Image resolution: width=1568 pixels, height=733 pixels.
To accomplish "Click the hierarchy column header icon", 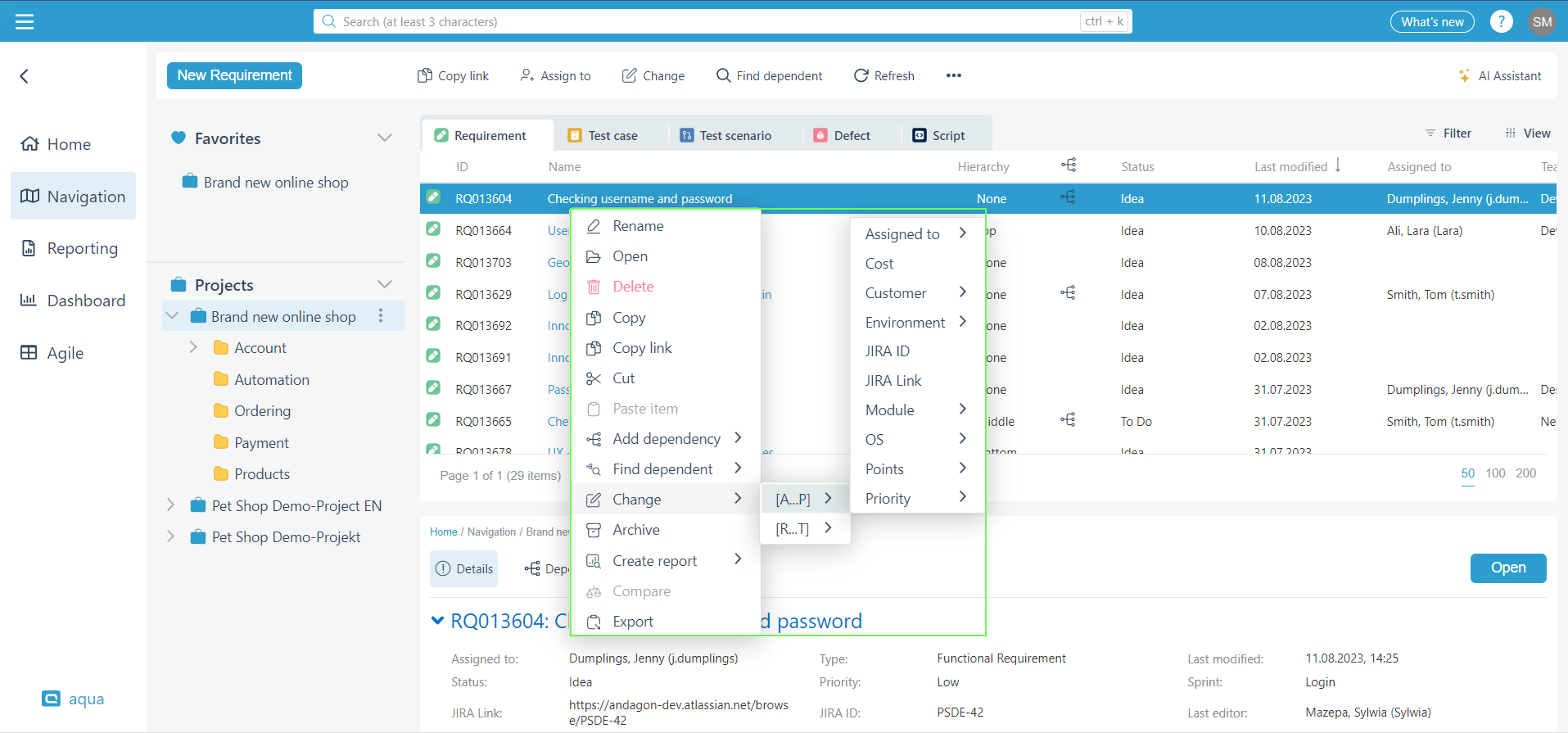I will [1069, 165].
